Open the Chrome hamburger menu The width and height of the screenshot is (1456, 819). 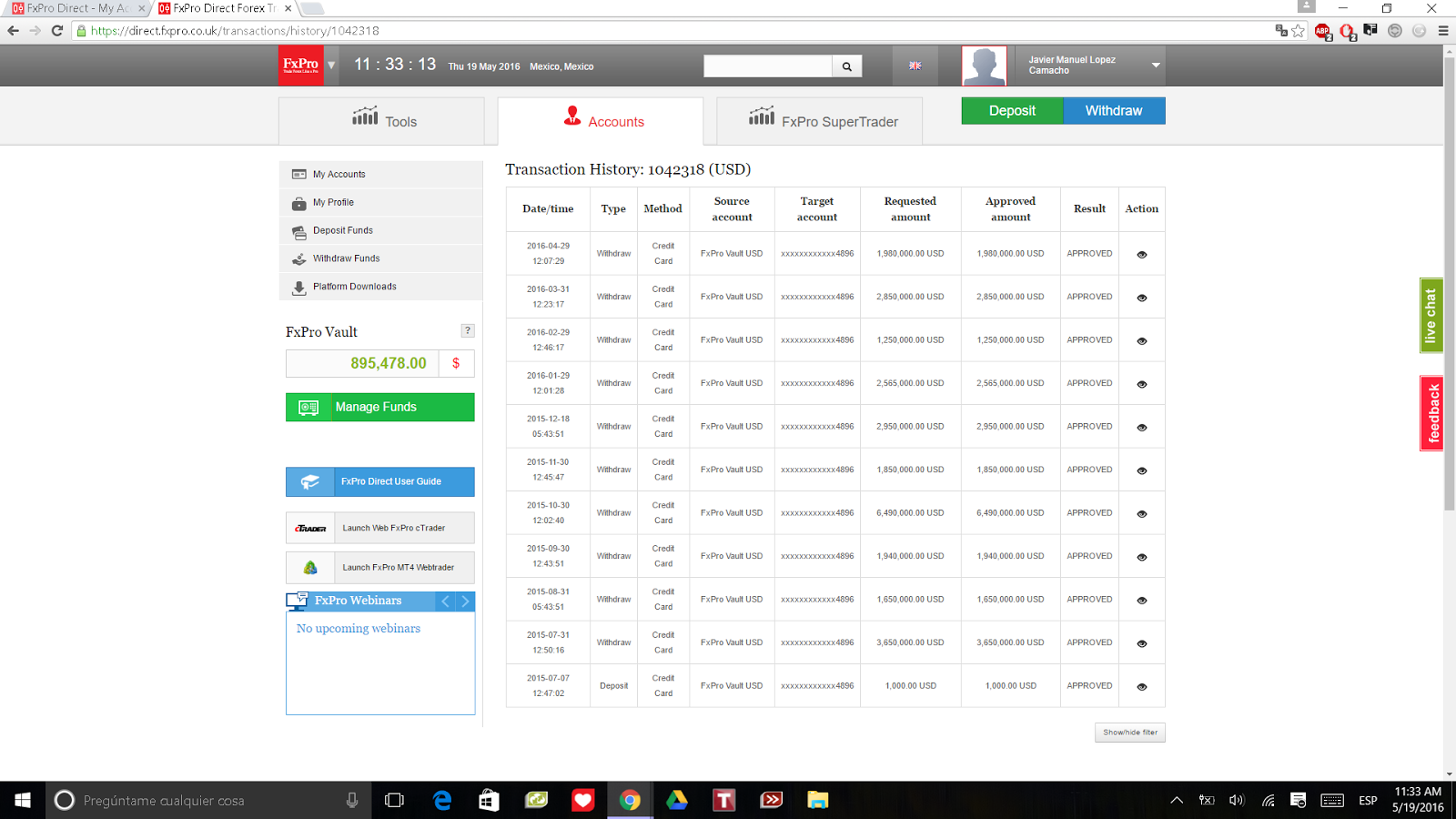point(1443,31)
